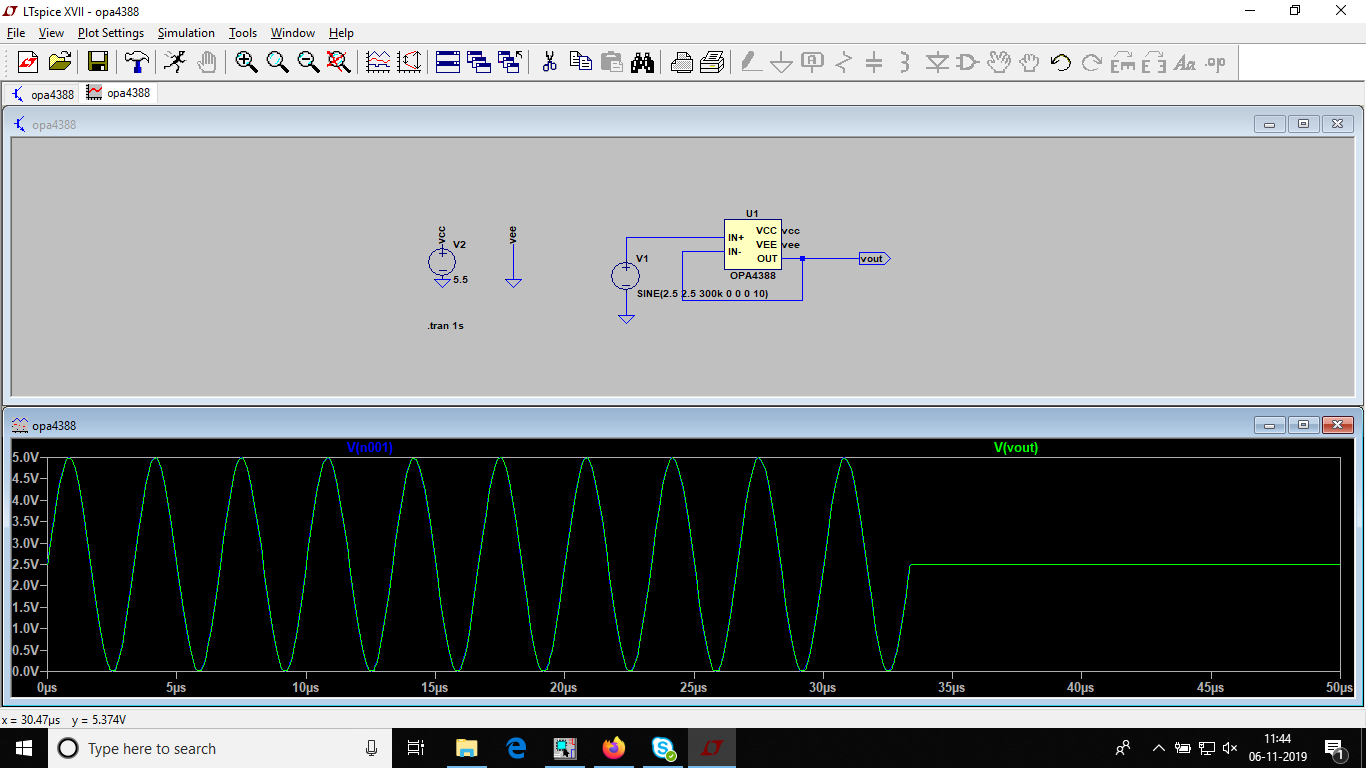The height and width of the screenshot is (768, 1366).
Task: Maximize the opa4388 schematic window
Action: pos(1303,124)
